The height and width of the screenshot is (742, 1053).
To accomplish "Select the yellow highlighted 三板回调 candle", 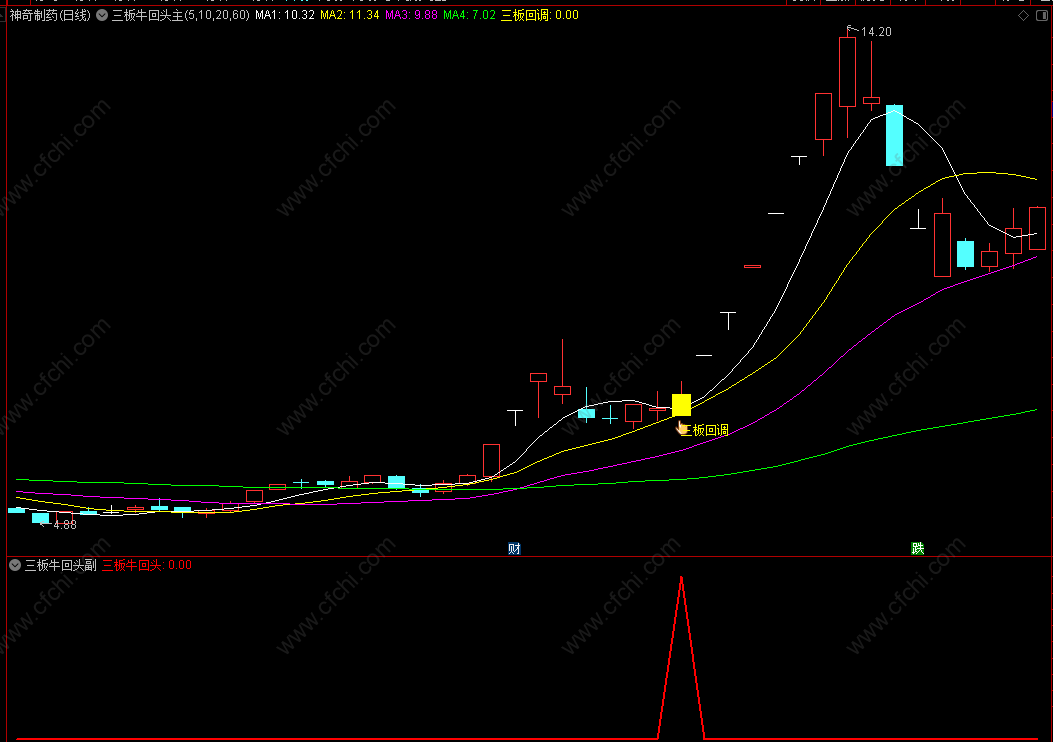I will 682,405.
